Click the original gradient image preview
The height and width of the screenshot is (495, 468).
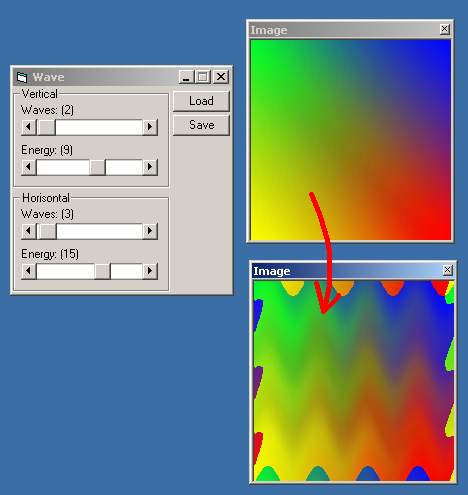click(x=351, y=140)
